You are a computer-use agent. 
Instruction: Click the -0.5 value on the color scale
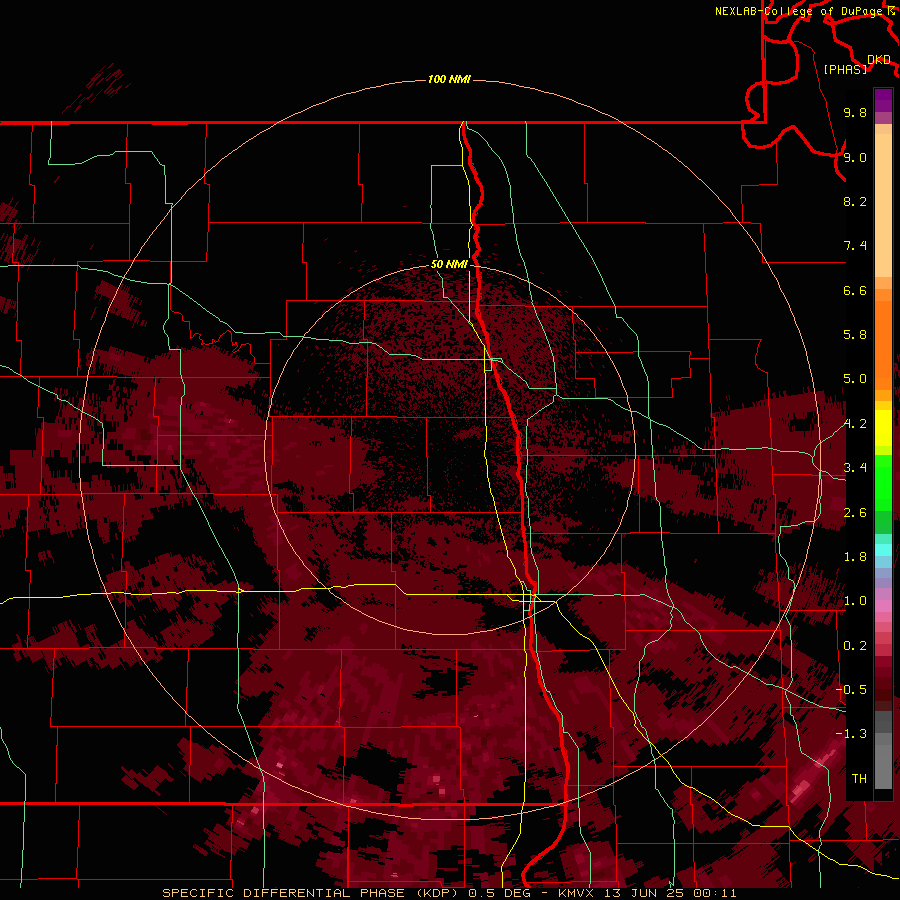click(852, 690)
